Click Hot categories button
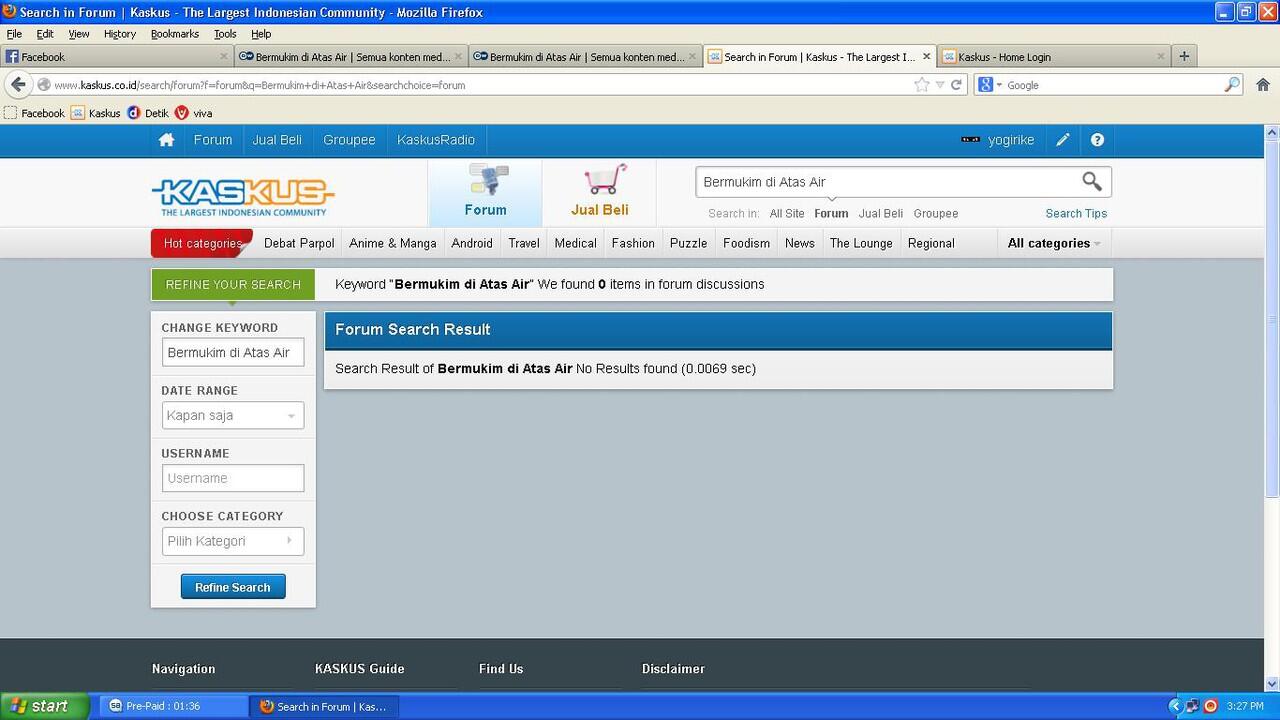 coord(202,243)
